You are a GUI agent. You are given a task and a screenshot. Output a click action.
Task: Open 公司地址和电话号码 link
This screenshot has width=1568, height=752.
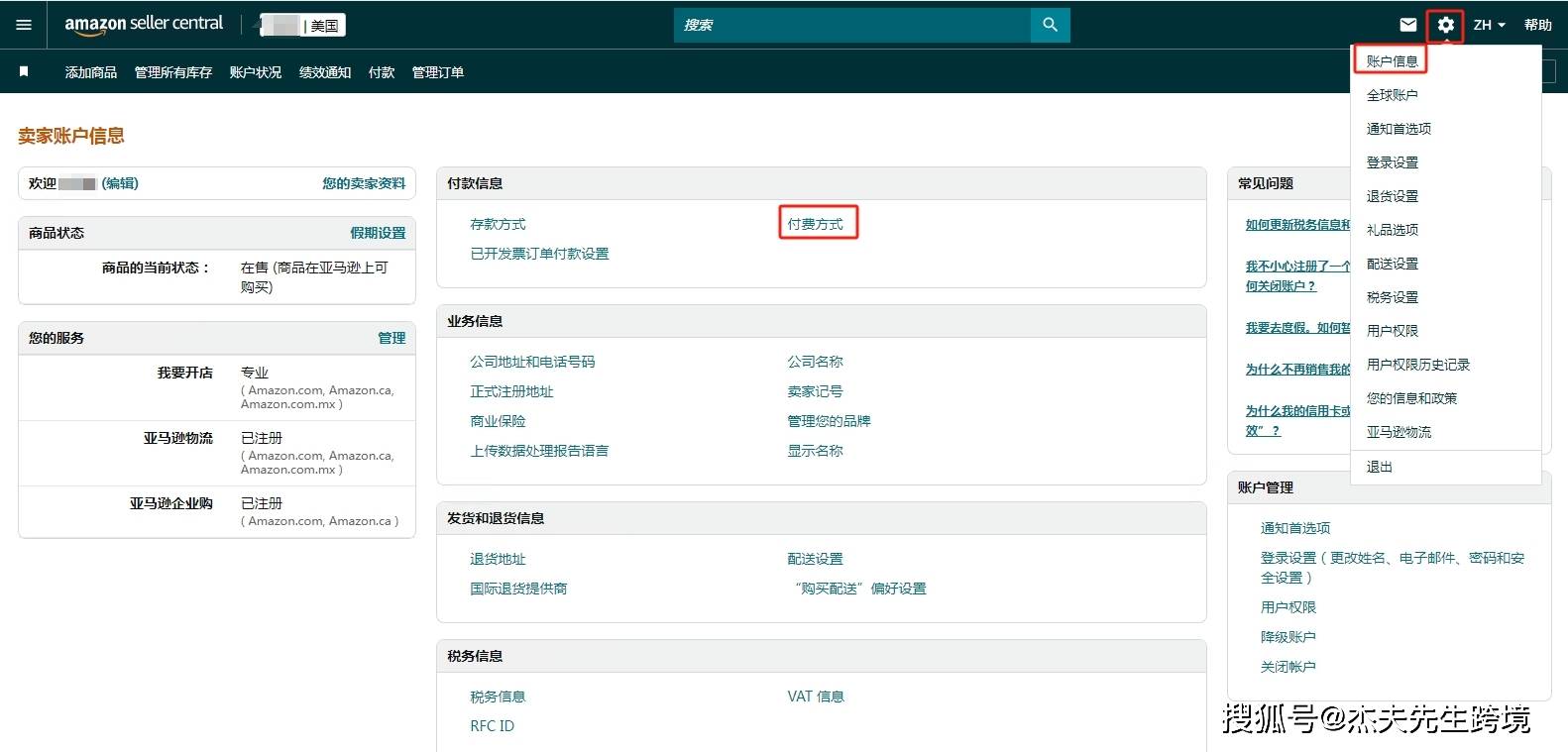(x=532, y=363)
